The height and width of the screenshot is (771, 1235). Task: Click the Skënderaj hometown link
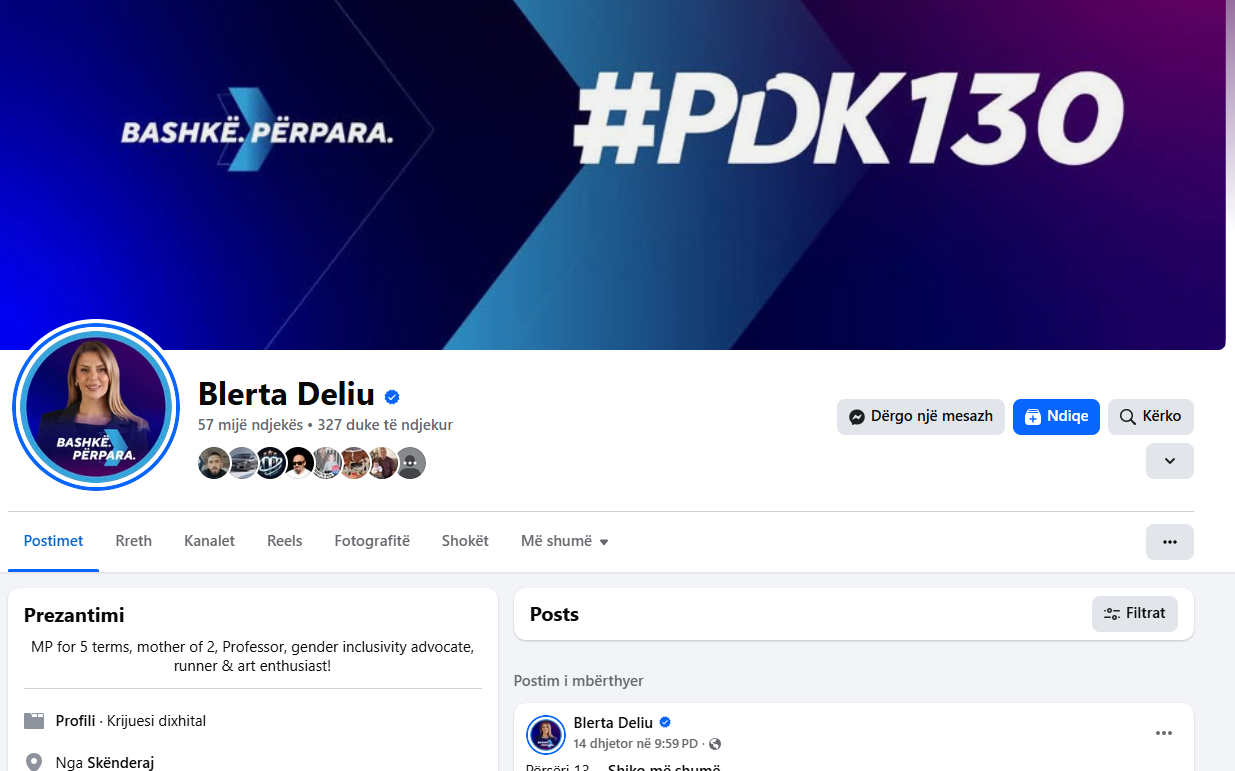click(x=120, y=763)
